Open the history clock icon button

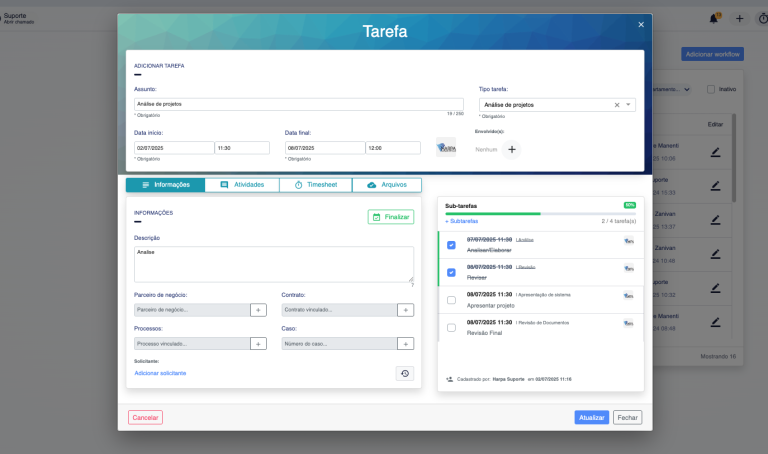(405, 374)
